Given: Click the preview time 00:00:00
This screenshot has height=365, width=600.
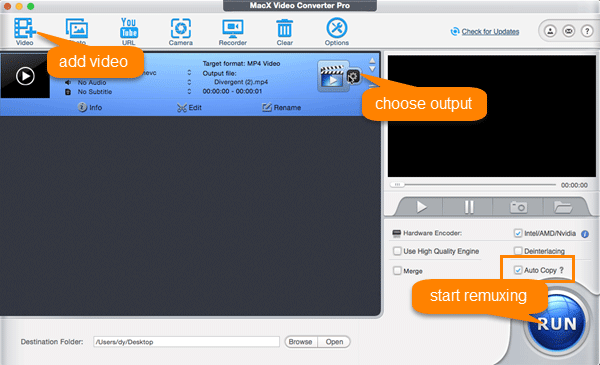Looking at the screenshot, I should point(574,185).
